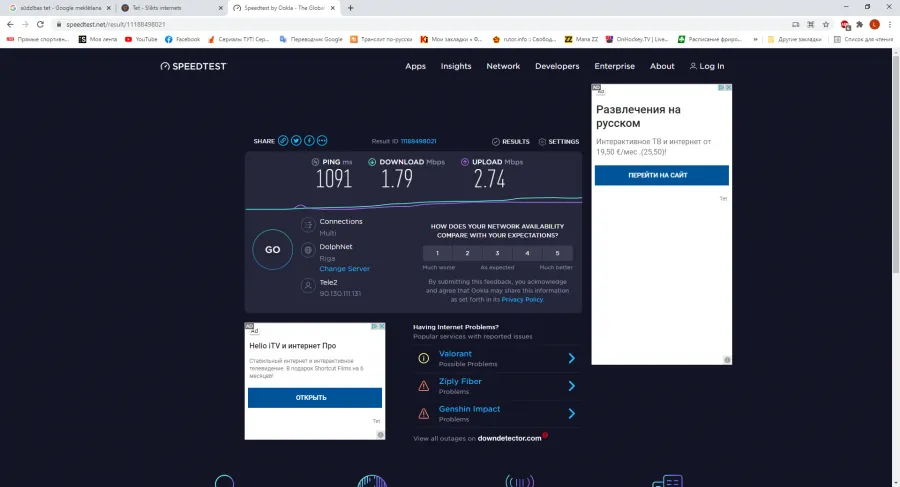Screen dimensions: 900x487
Task: Click the ping icon
Action: (315, 162)
